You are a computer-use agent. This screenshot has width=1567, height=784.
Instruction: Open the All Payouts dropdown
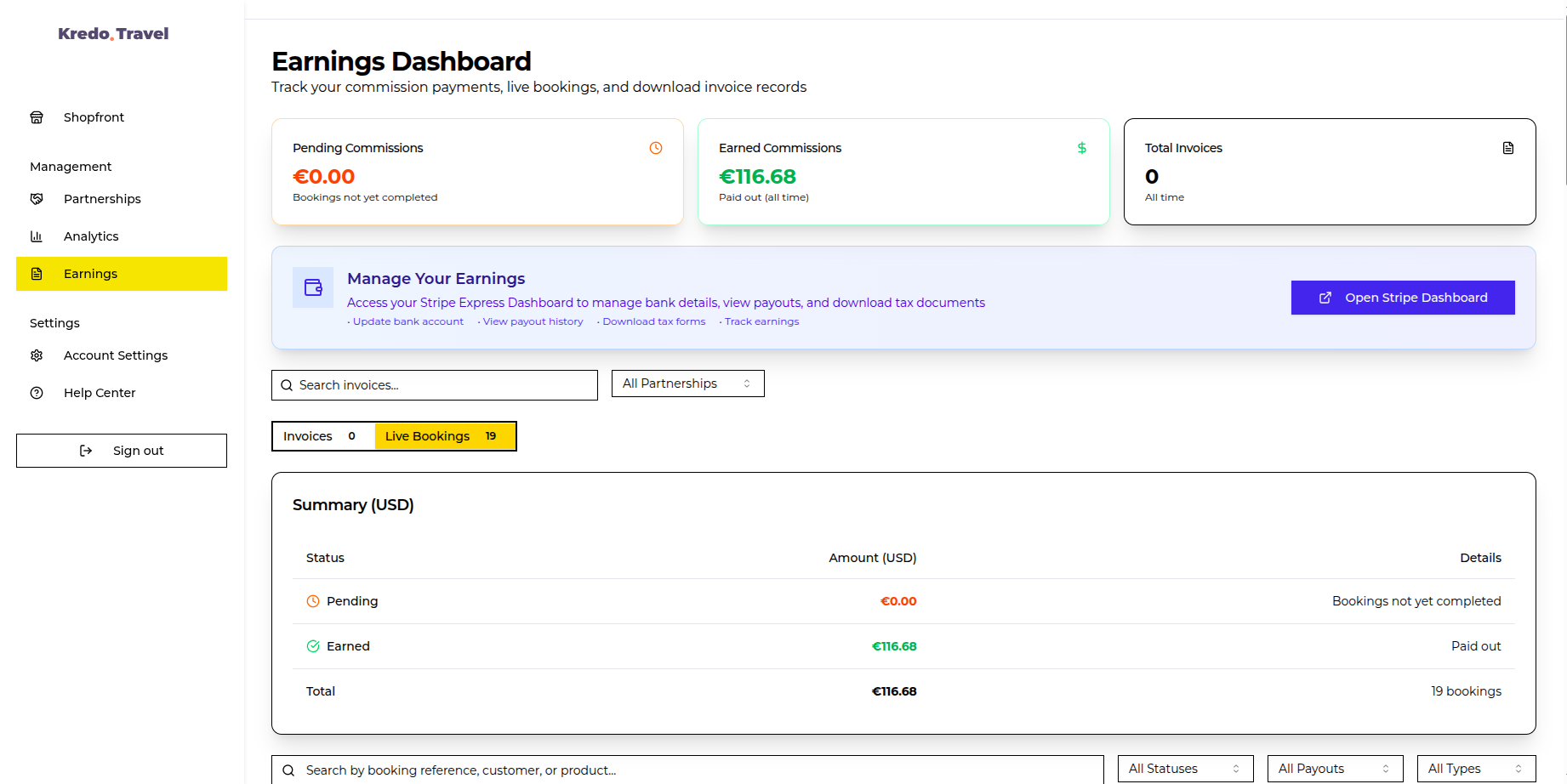click(1335, 768)
